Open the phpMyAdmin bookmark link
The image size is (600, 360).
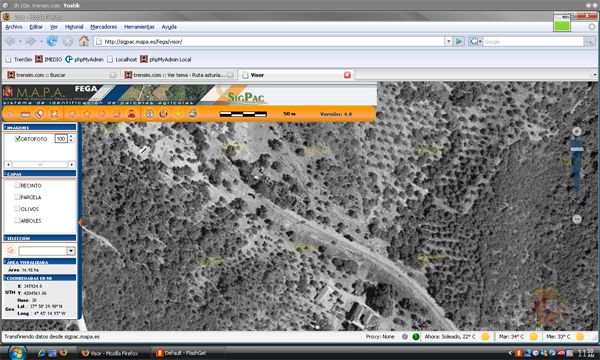[x=85, y=59]
